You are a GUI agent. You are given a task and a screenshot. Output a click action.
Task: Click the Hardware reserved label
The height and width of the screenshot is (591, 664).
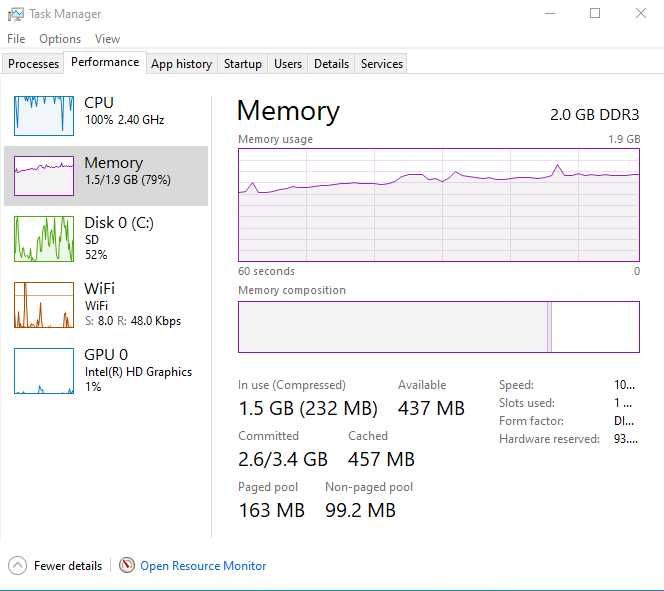(549, 439)
